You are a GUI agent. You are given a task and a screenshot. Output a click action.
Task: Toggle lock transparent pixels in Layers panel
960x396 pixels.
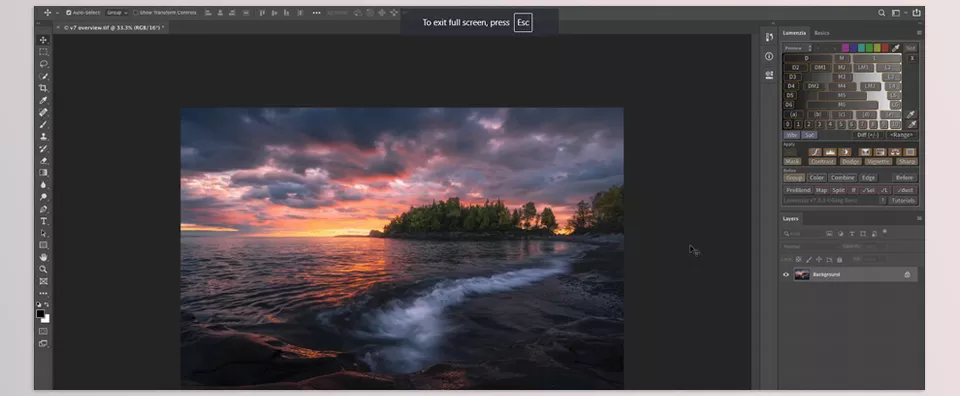(x=798, y=260)
